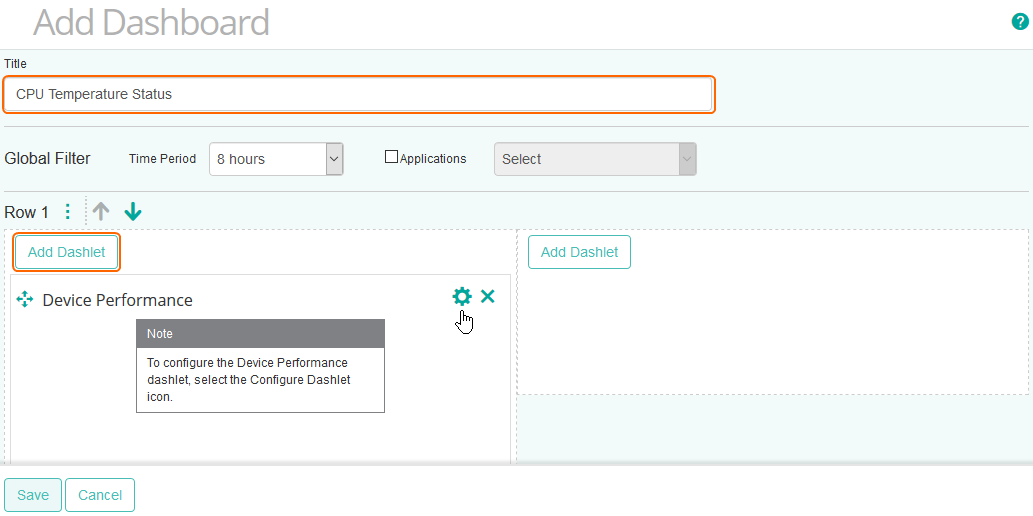Click the dashboard Title input field
This screenshot has width=1033, height=516.
point(358,95)
